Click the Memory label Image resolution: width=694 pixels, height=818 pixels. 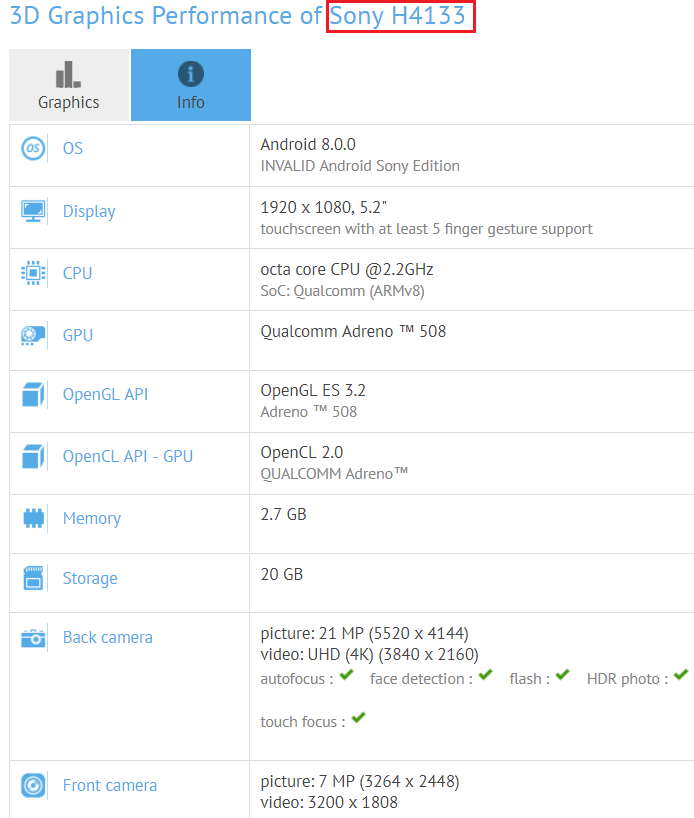pos(92,519)
